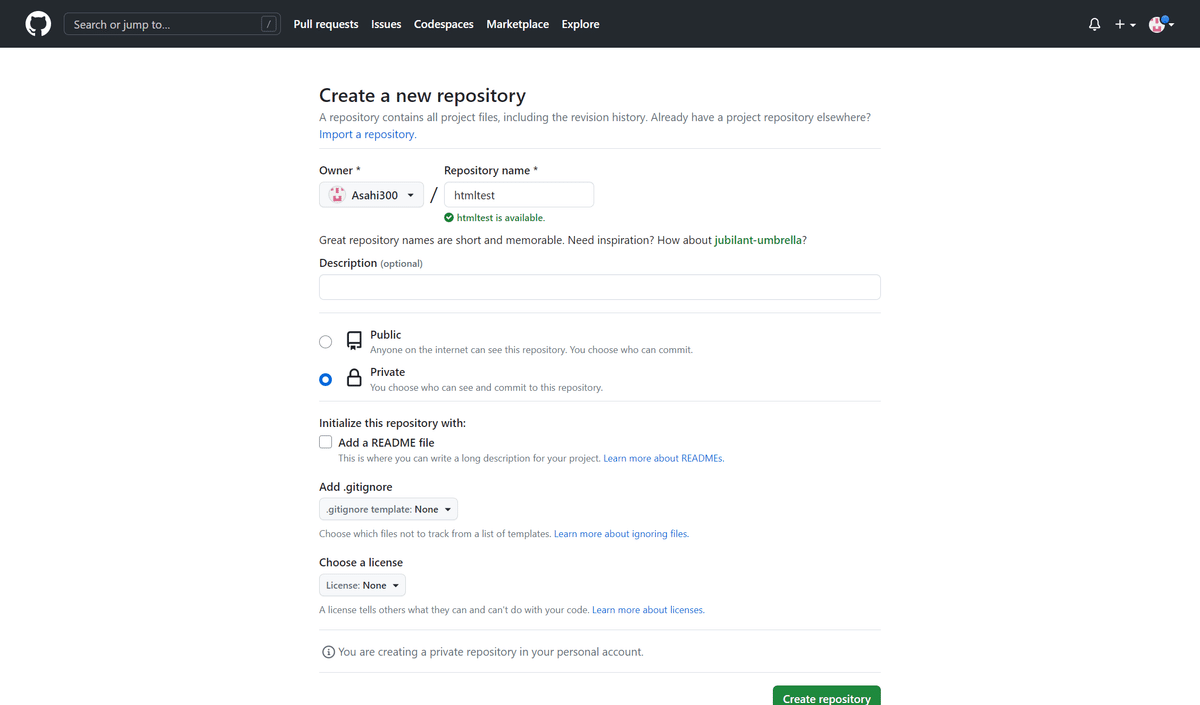Select the Private repository radio button
This screenshot has height=705, width=1200.
325,379
